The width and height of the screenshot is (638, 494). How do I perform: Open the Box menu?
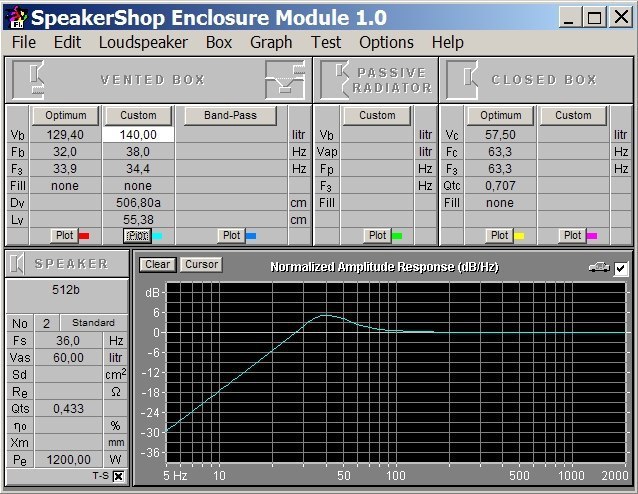pos(219,42)
